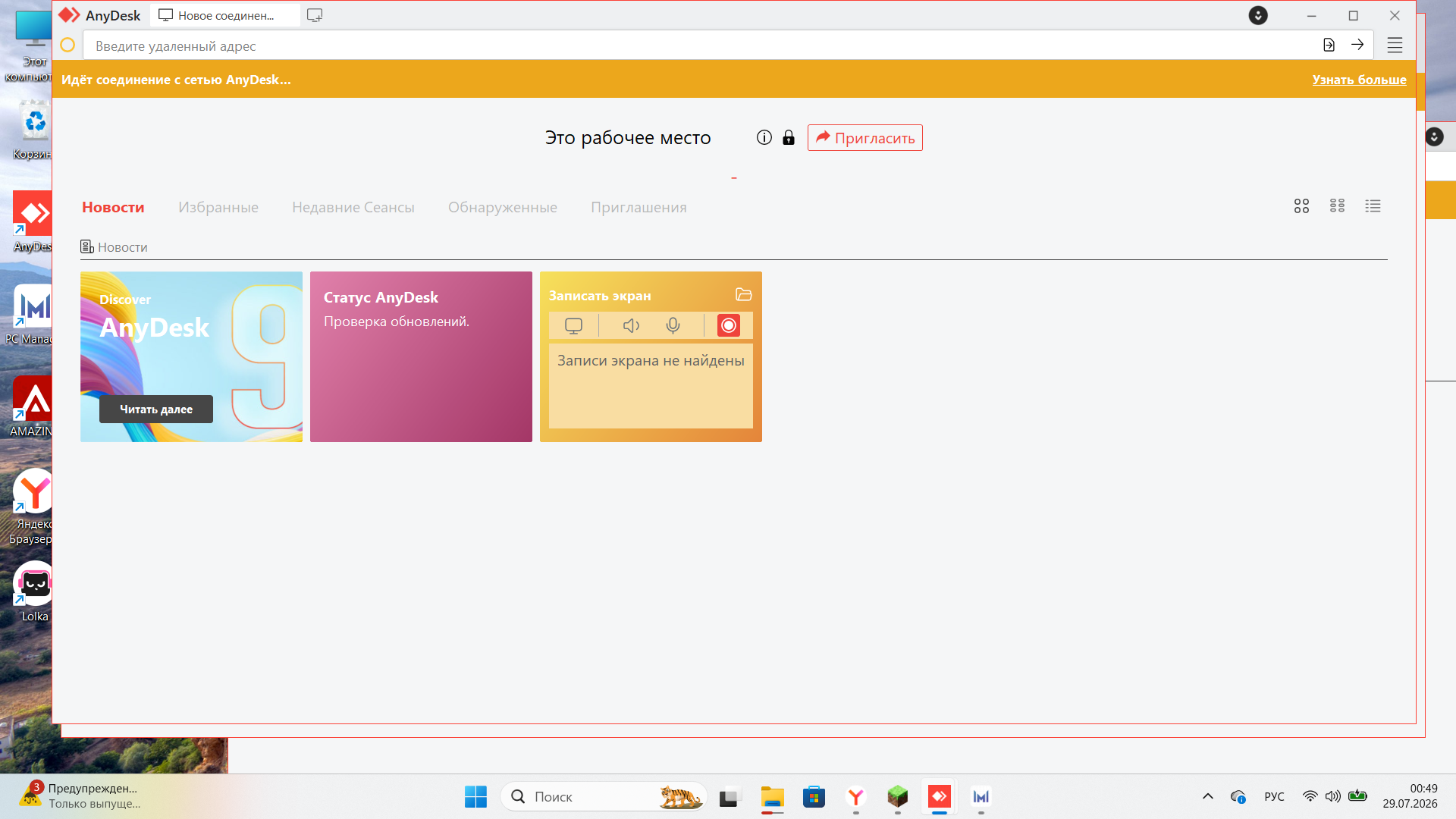Click the connect arrow in address bar
Image resolution: width=1456 pixels, height=819 pixels.
pyautogui.click(x=1357, y=45)
